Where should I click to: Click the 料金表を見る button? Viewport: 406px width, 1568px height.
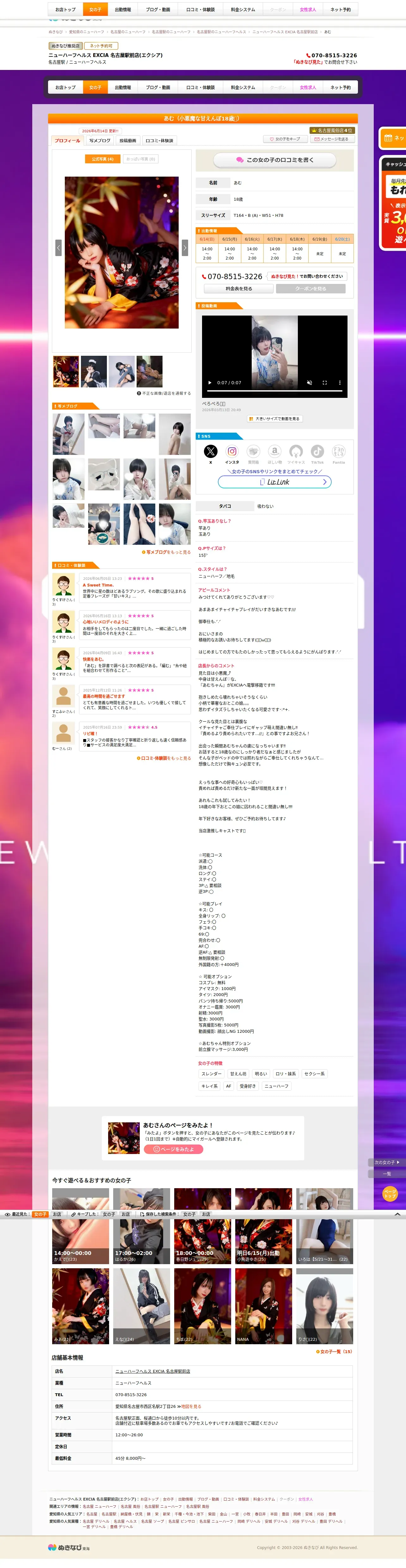(x=239, y=289)
